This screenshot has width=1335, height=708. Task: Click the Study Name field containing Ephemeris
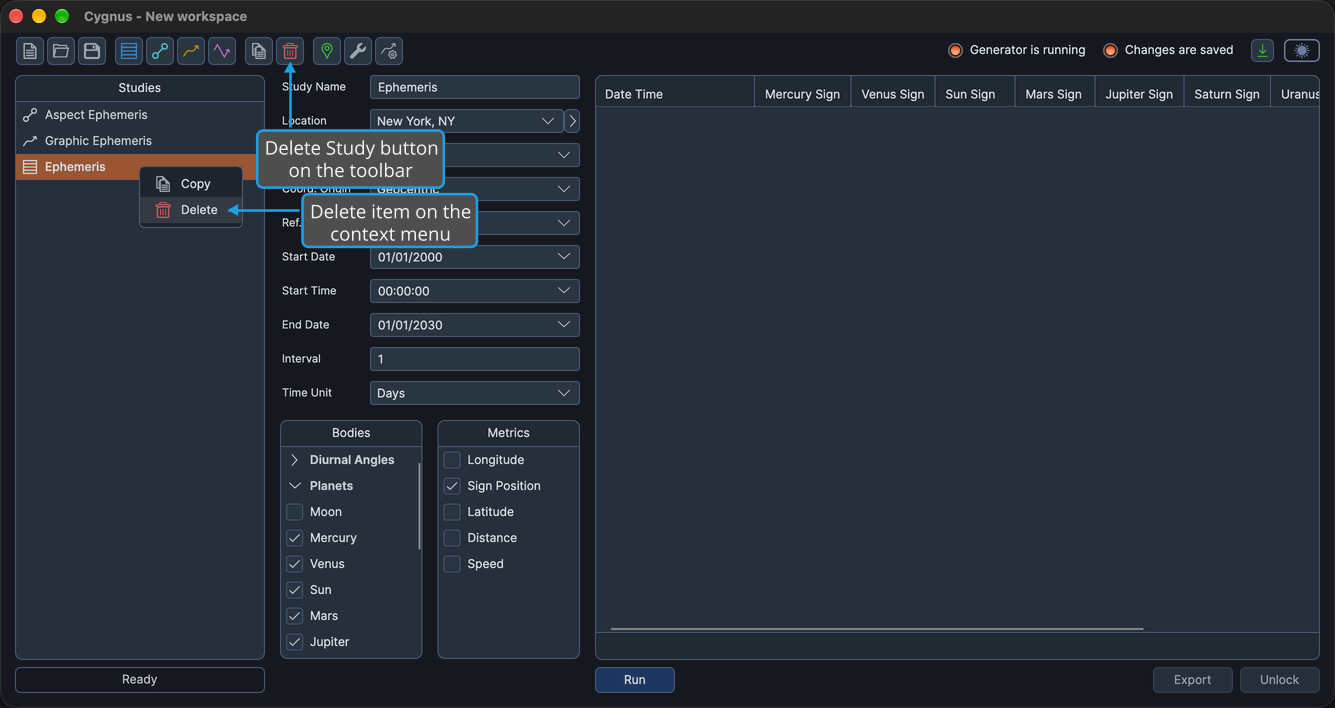click(x=475, y=87)
